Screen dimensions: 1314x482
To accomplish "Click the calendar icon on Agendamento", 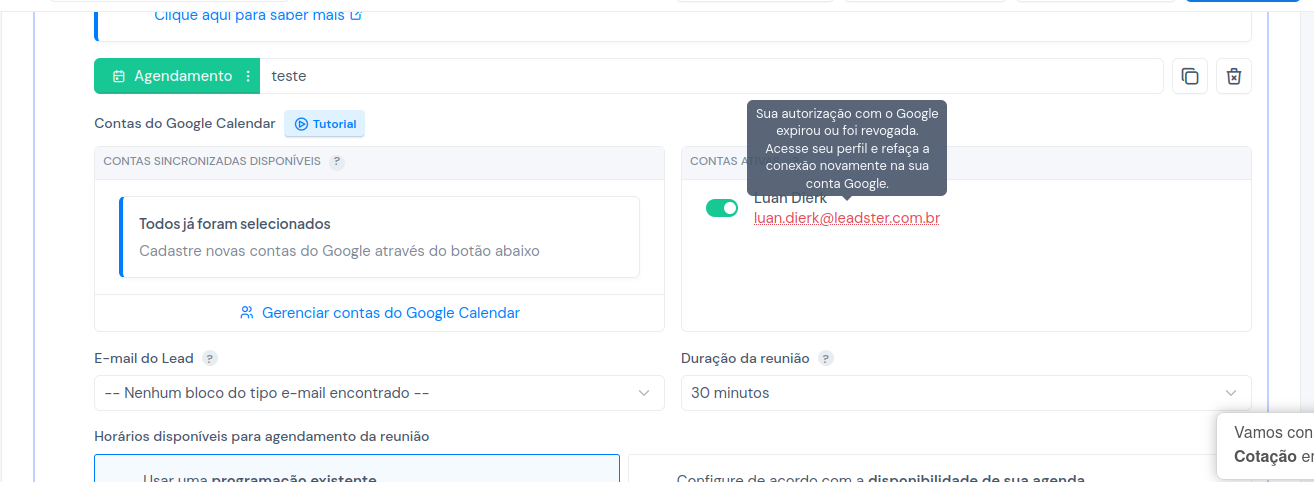I will [x=118, y=76].
